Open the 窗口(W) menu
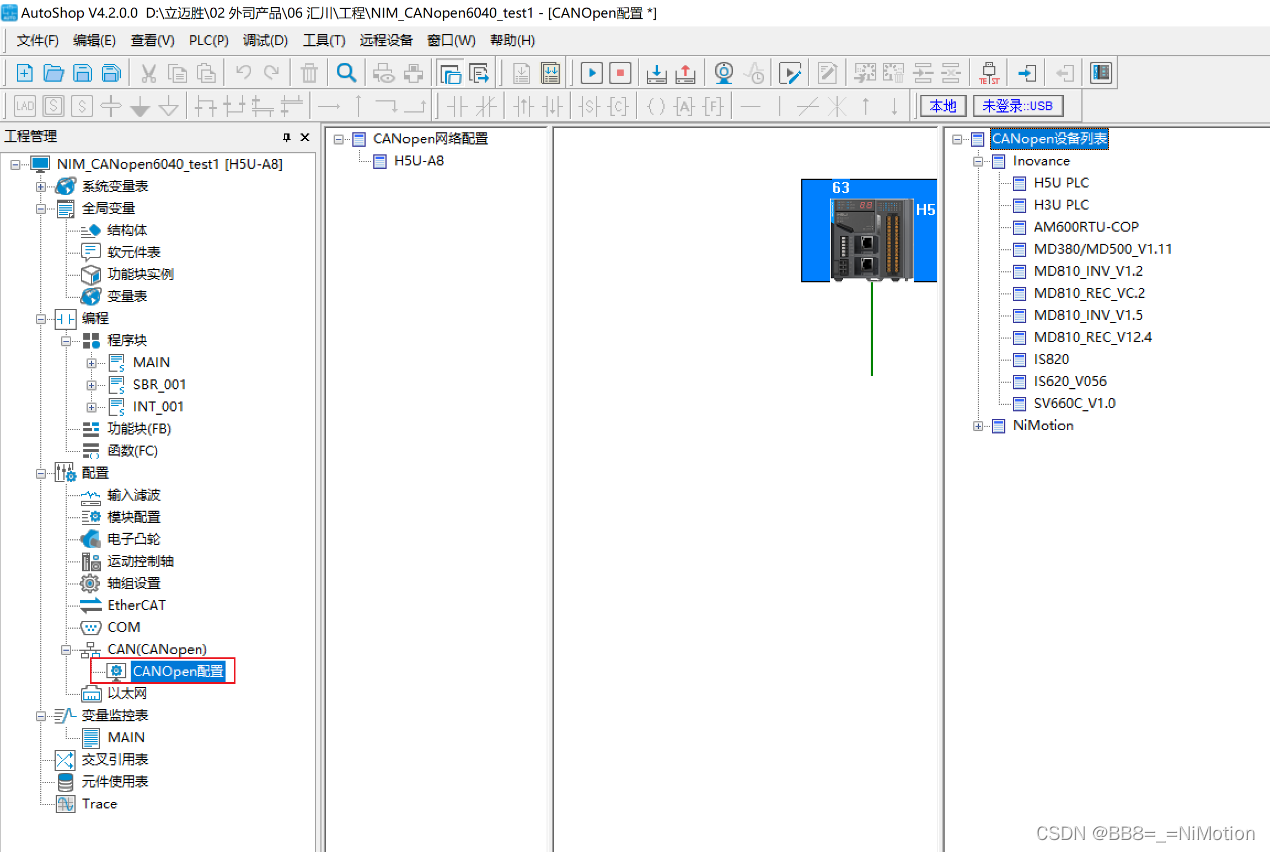Viewport: 1270px width, 852px height. click(x=451, y=41)
